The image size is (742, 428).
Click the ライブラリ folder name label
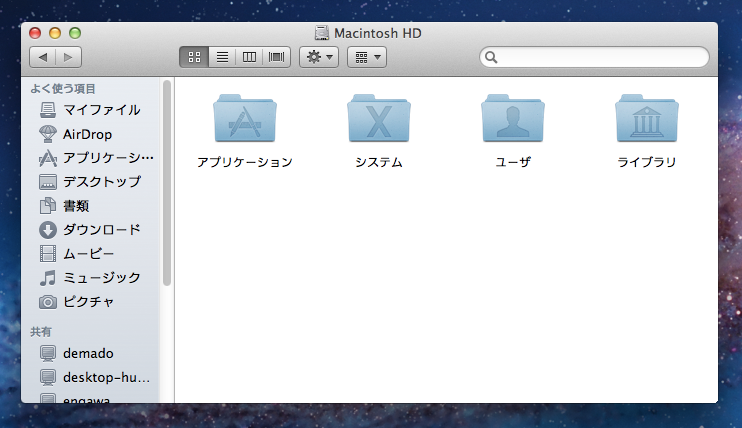coord(647,162)
